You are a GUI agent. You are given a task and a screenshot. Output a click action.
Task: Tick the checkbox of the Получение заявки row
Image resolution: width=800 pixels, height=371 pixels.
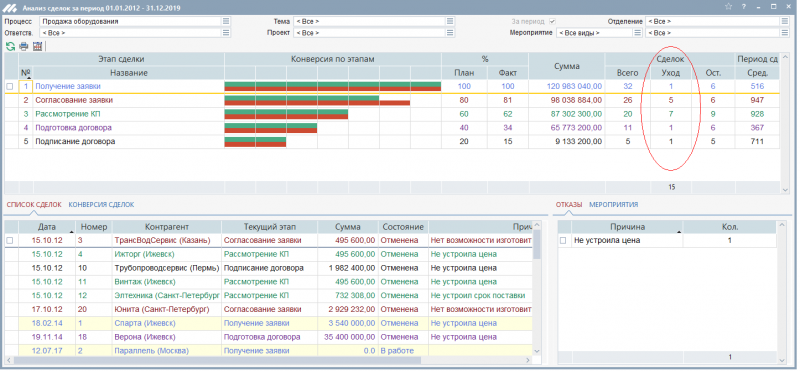(10, 87)
